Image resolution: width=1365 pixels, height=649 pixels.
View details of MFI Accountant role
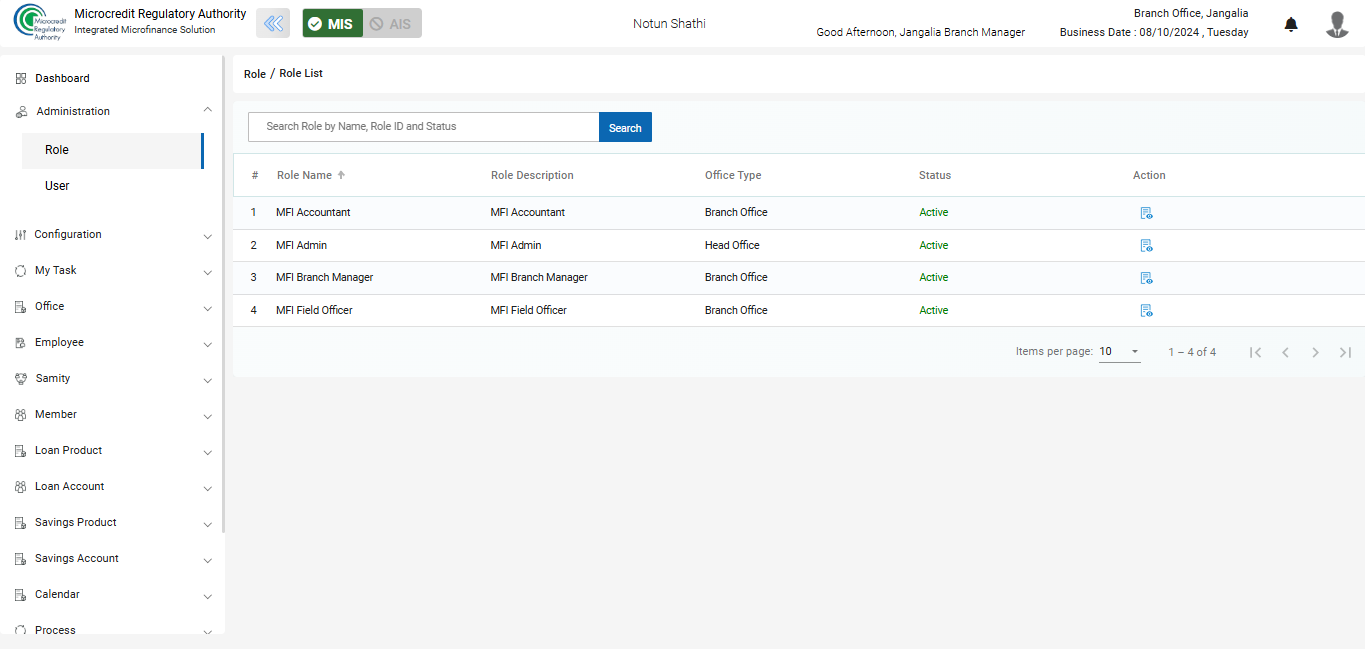tap(1146, 213)
